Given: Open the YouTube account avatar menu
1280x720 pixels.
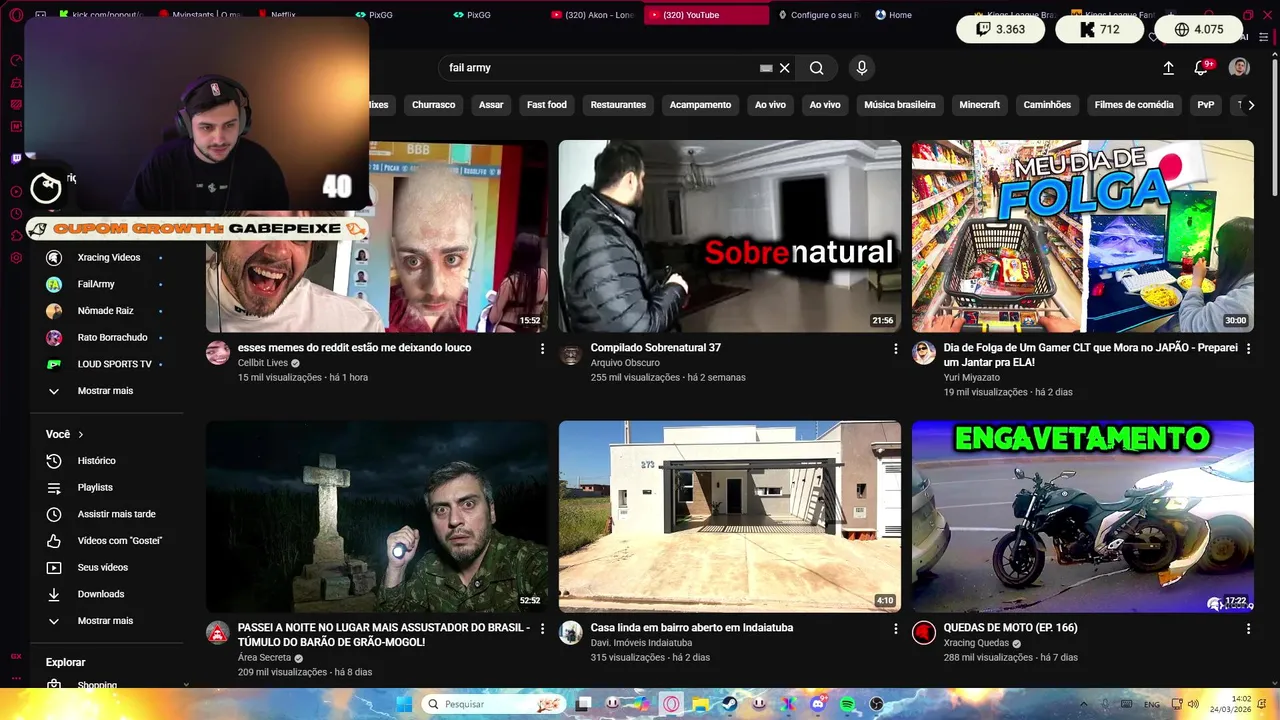Looking at the screenshot, I should click(1239, 68).
